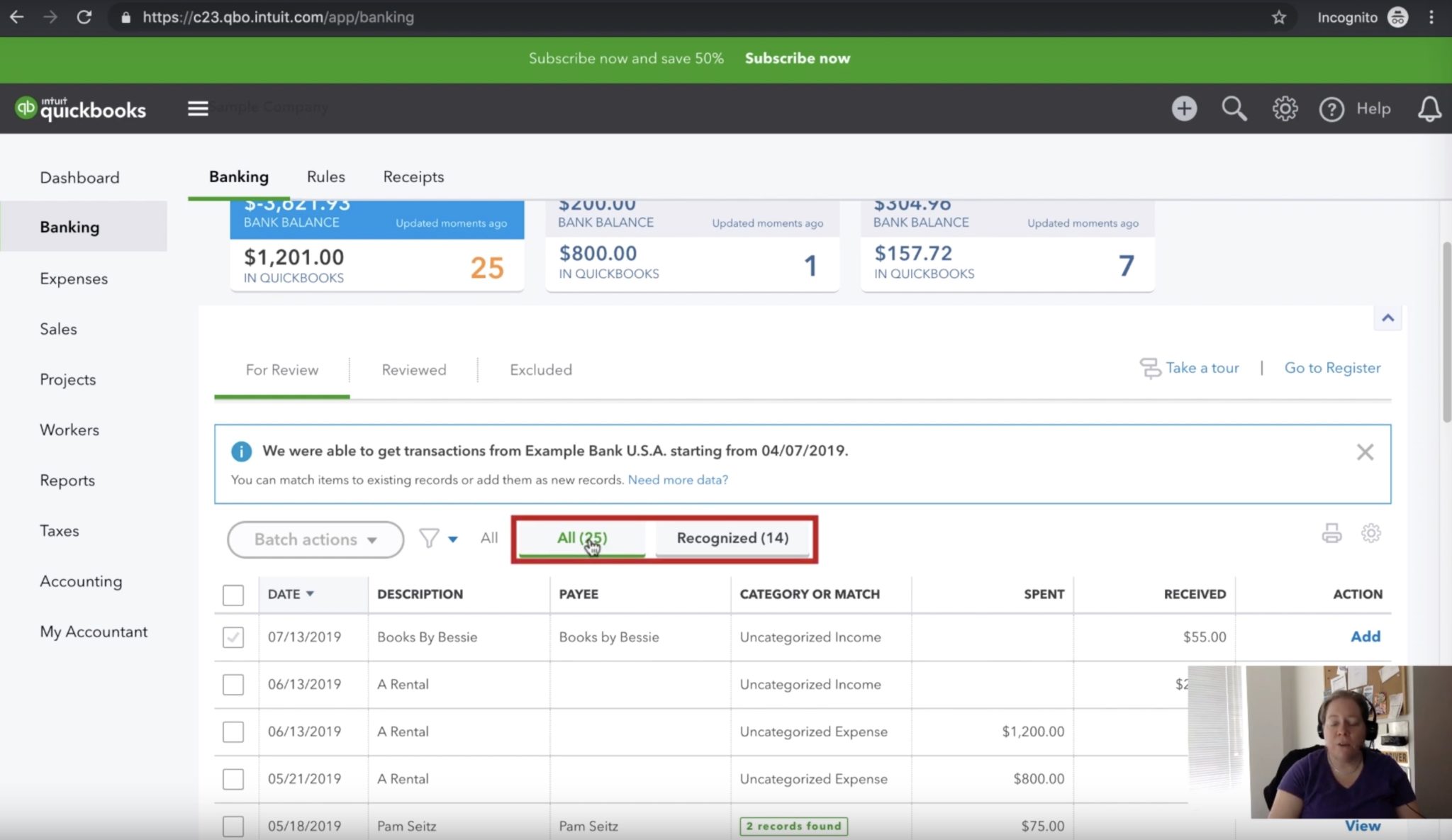Select the $800.00 in QuickBooks bank card
Image resolution: width=1452 pixels, height=840 pixels.
point(692,245)
